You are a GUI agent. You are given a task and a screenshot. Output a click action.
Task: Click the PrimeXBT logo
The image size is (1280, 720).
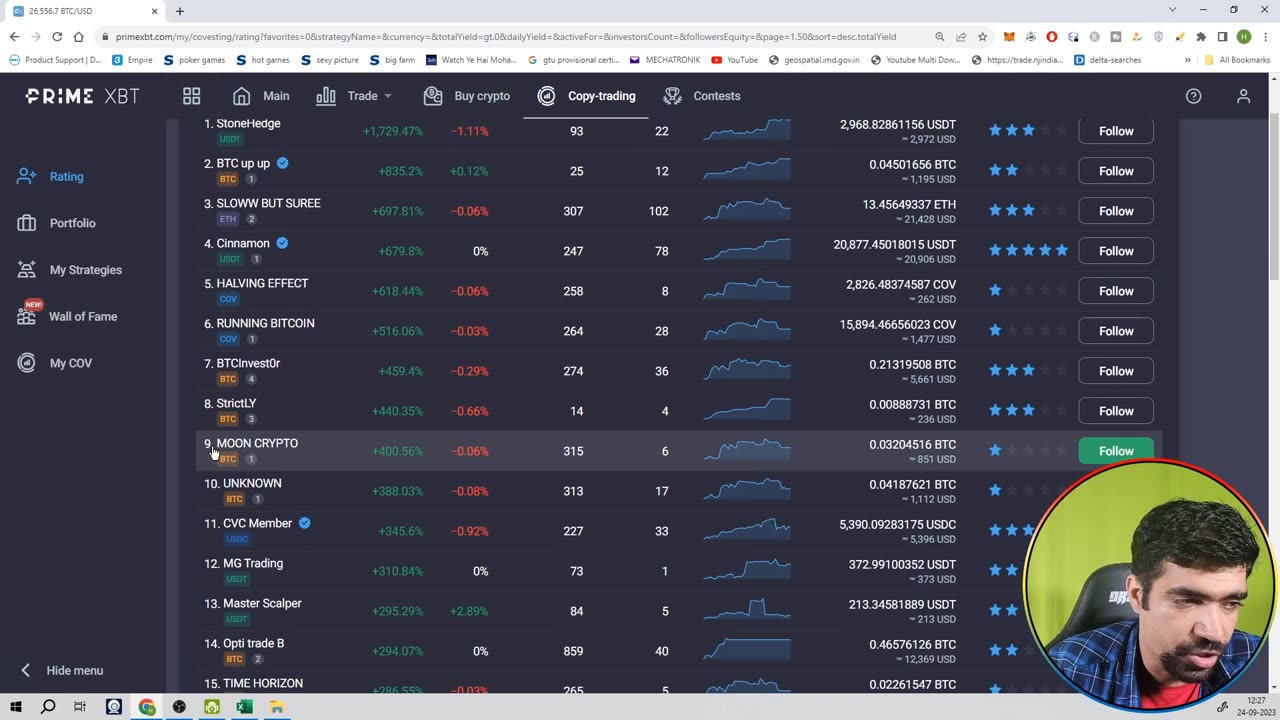(x=82, y=96)
